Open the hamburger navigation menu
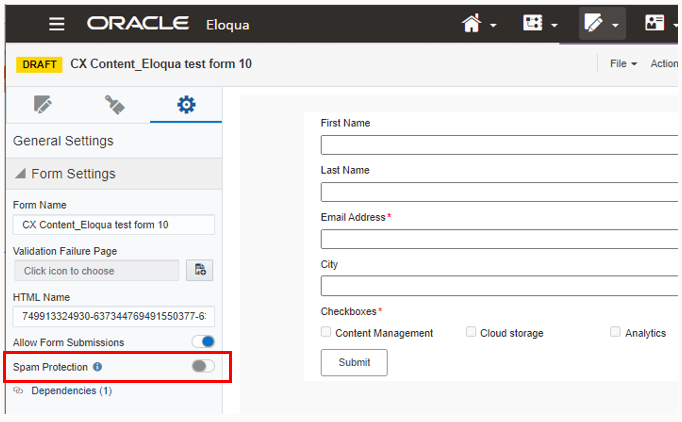The image size is (682, 422). click(57, 23)
